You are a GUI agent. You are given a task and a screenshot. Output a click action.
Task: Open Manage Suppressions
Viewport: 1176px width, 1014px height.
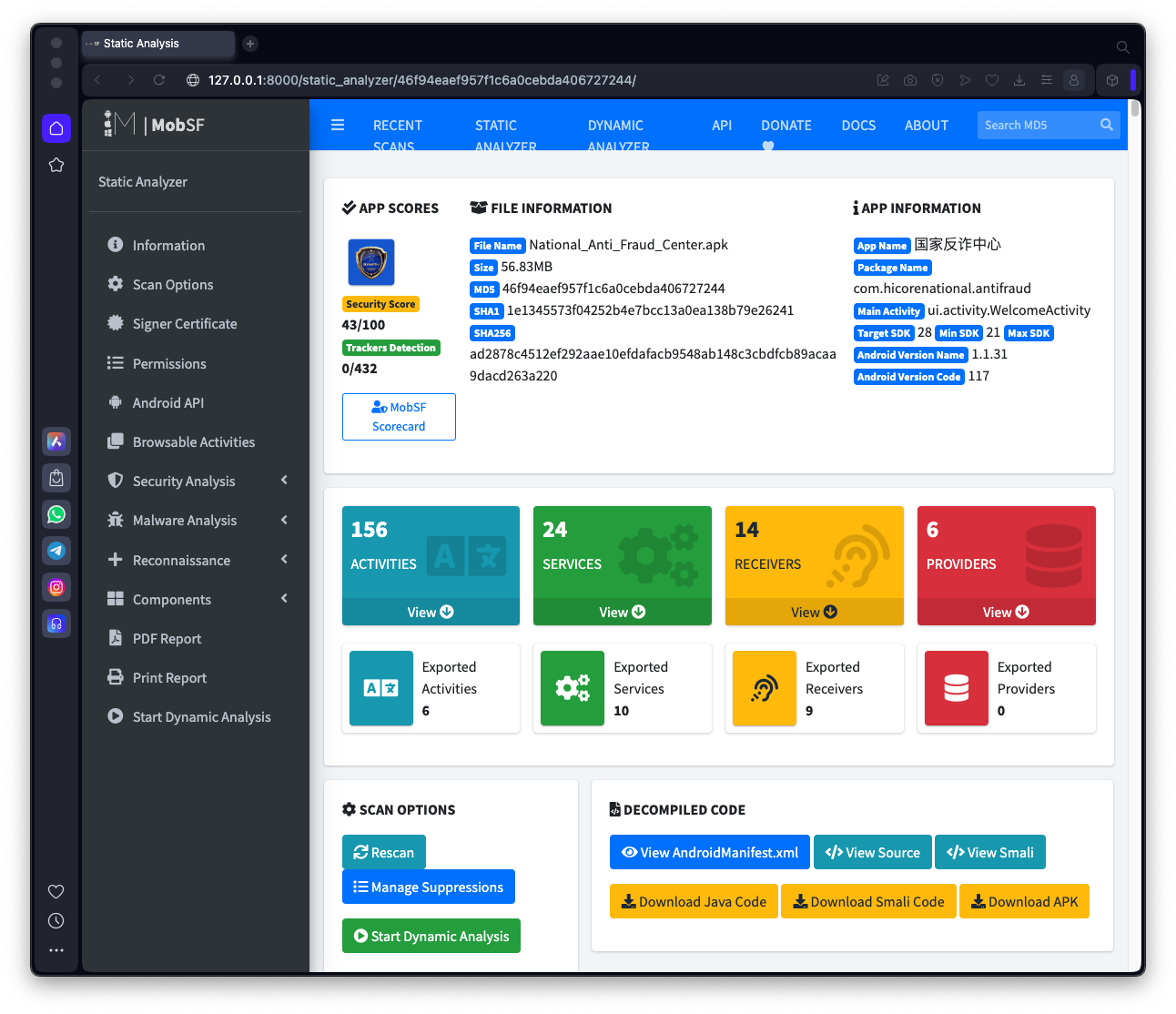pyautogui.click(x=429, y=887)
